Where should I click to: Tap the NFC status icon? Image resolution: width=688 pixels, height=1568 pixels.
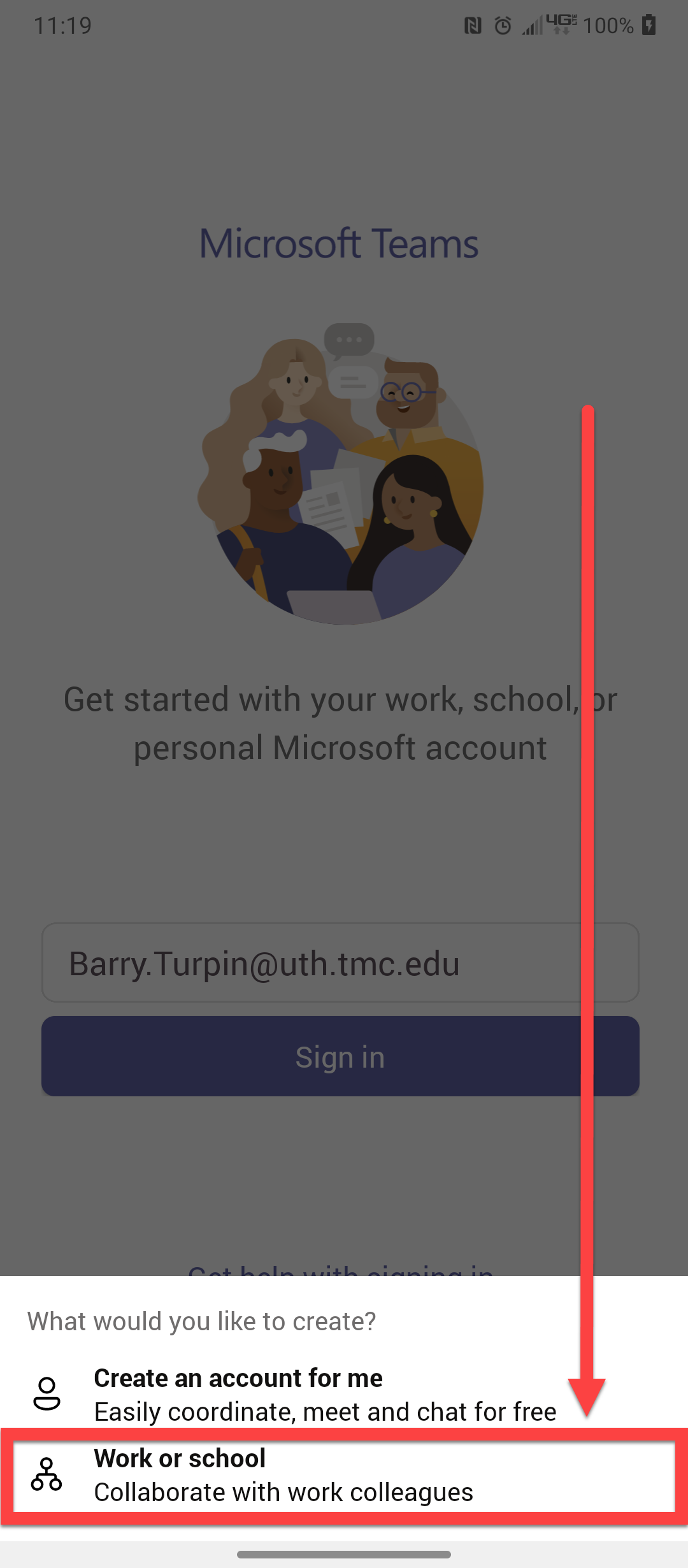473,25
